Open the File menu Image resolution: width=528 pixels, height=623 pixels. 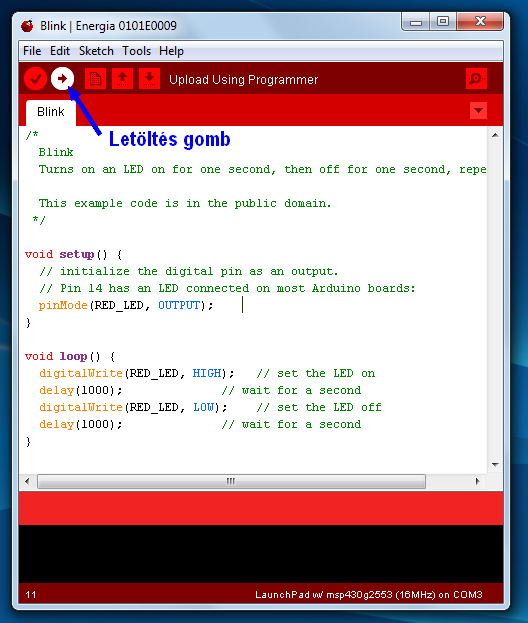pos(32,51)
